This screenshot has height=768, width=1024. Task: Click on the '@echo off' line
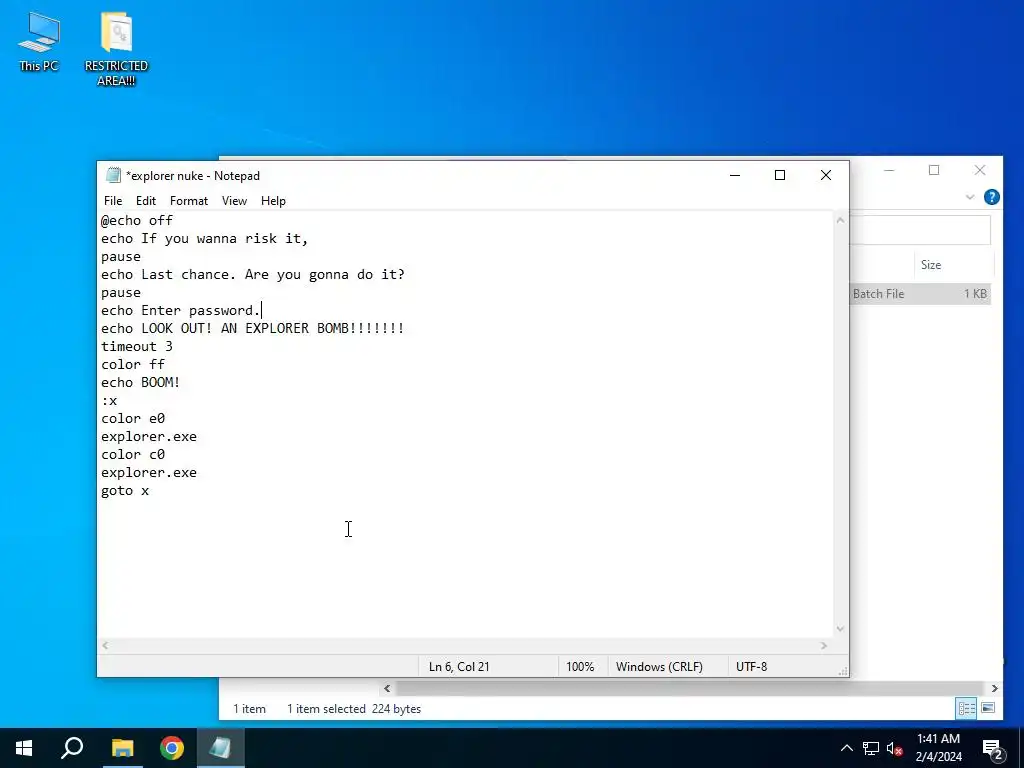click(x=137, y=221)
